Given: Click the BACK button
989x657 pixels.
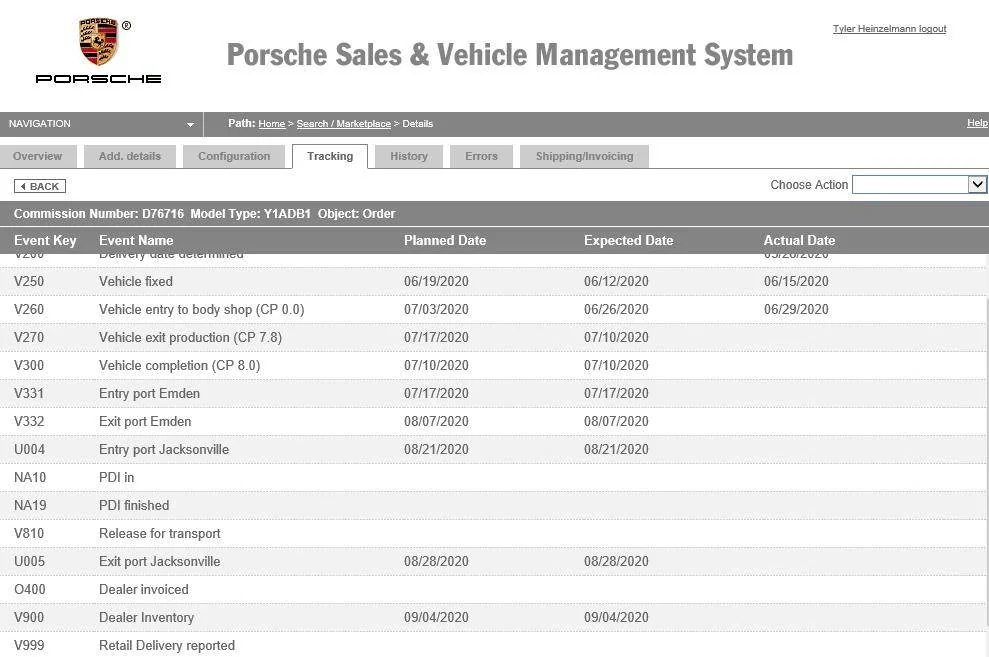Looking at the screenshot, I should 40,186.
